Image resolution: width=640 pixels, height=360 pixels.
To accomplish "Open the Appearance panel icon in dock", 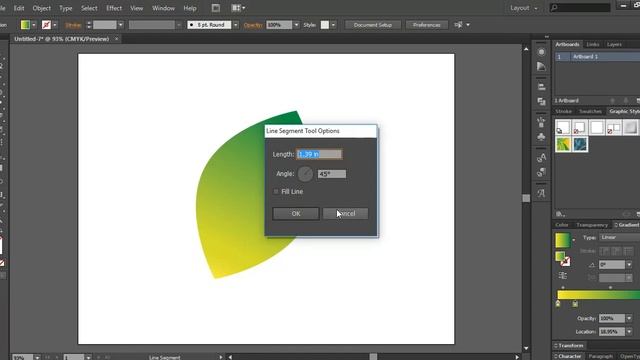I will point(541,52).
